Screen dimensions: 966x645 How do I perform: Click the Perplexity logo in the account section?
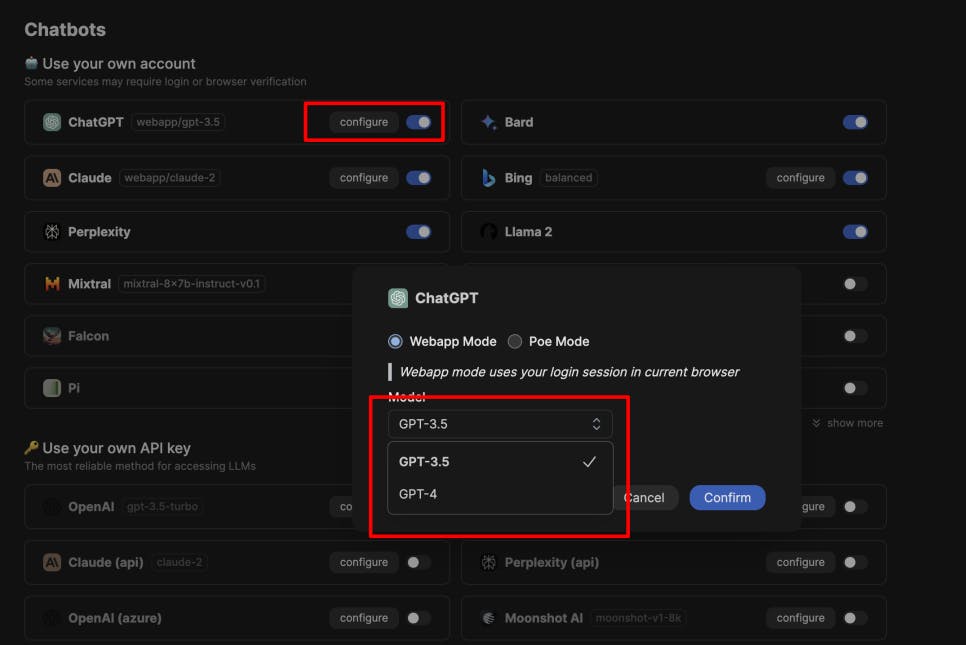click(x=52, y=232)
